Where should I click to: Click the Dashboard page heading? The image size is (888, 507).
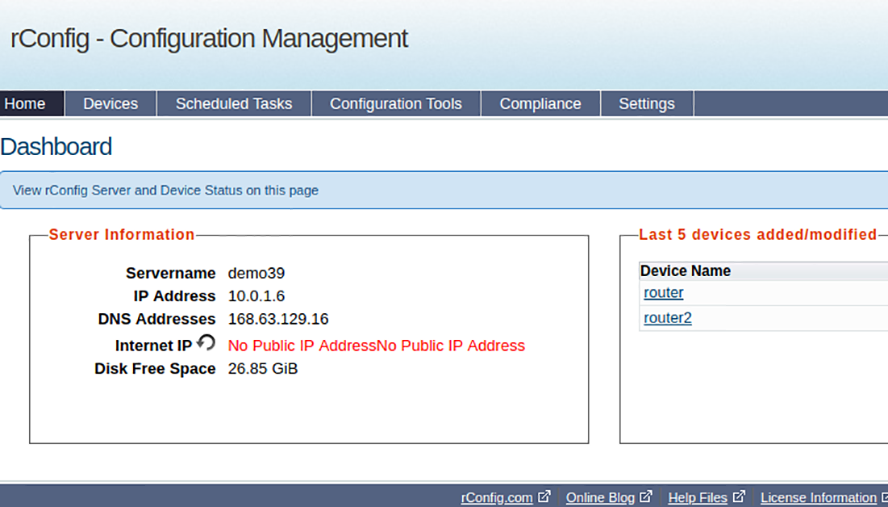point(56,147)
